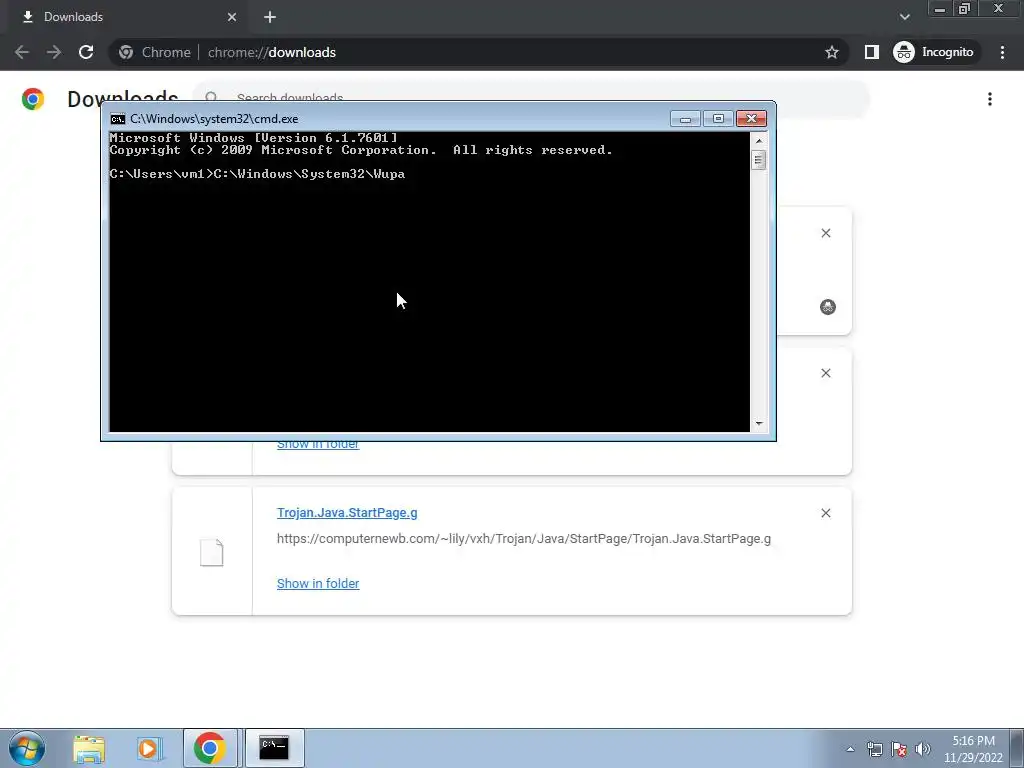The height and width of the screenshot is (768, 1024).
Task: Click the computernewb.com download URL text
Action: (x=524, y=539)
